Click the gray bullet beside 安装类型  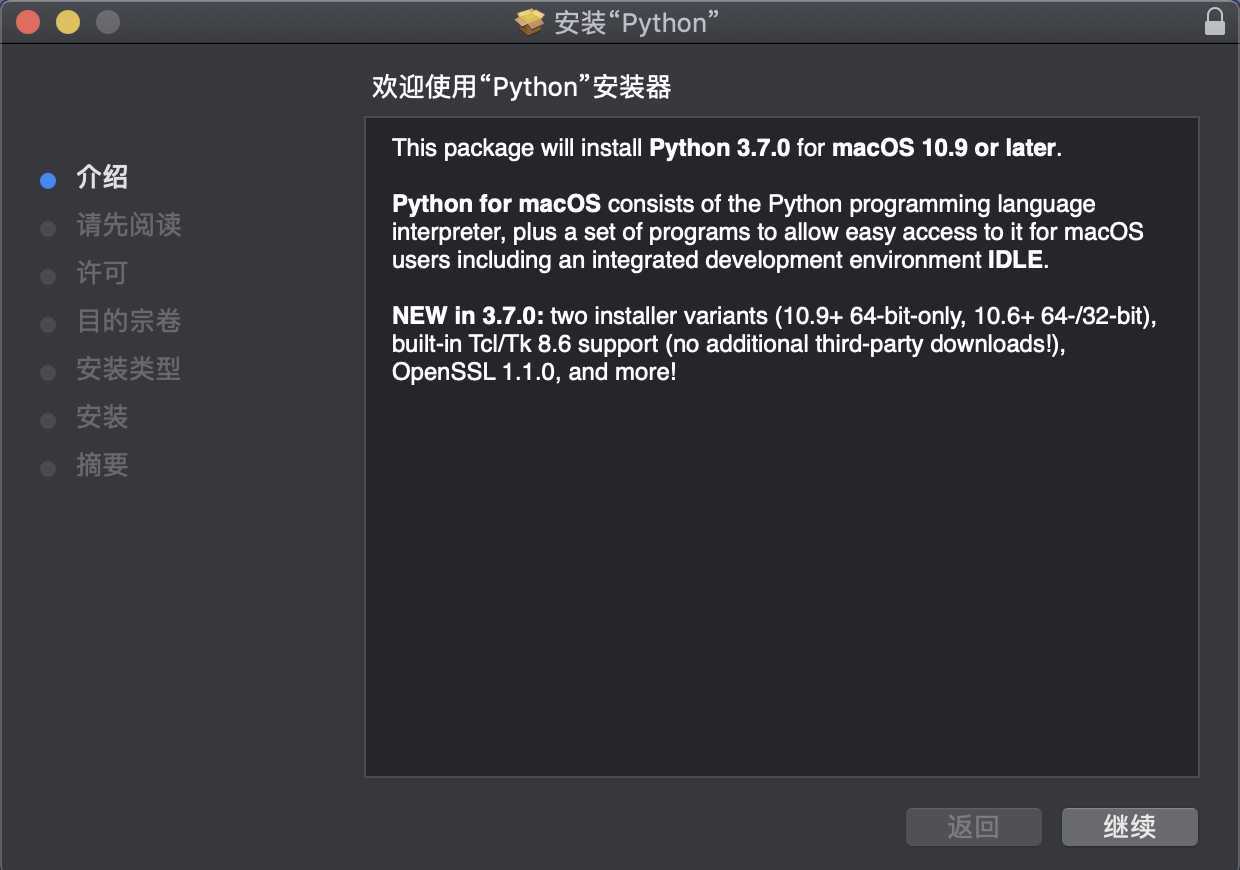48,373
